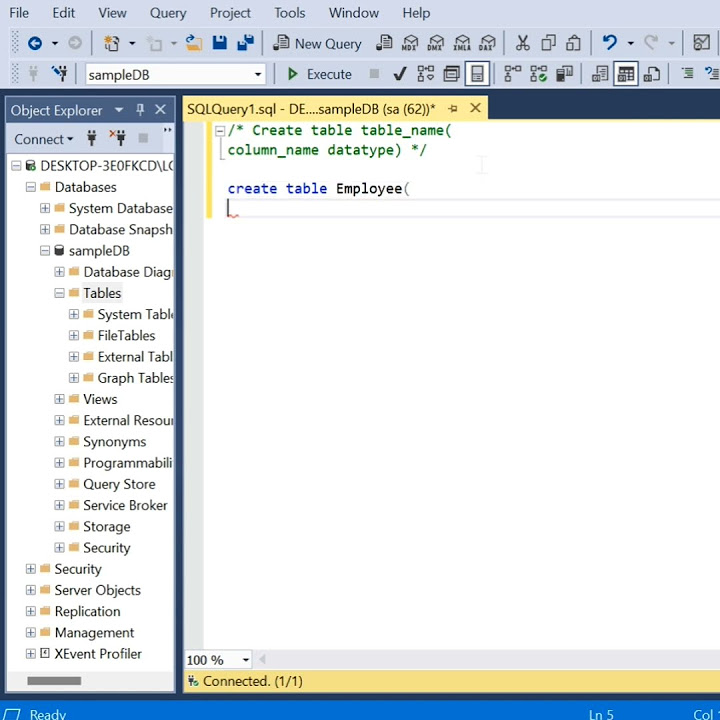
Task: Expand the Views folder
Action: 59,399
